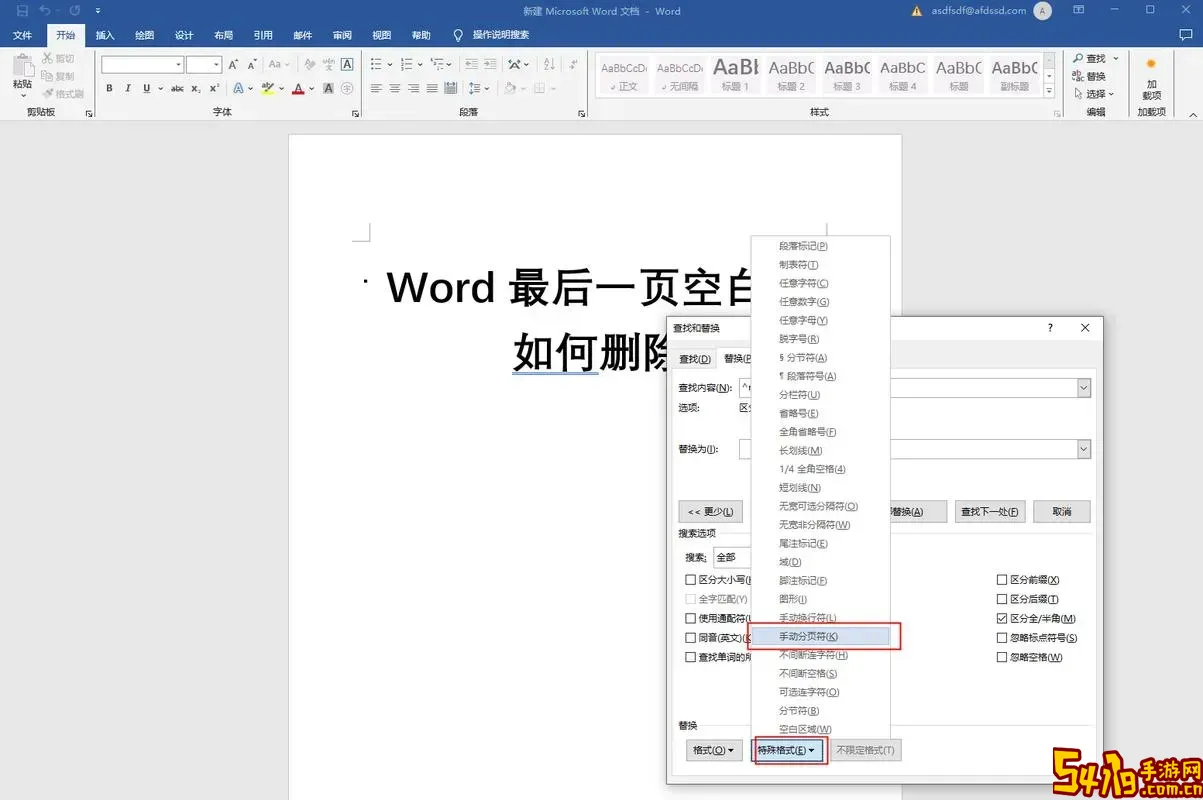Click the Paste button
The height and width of the screenshot is (800, 1203).
click(22, 74)
